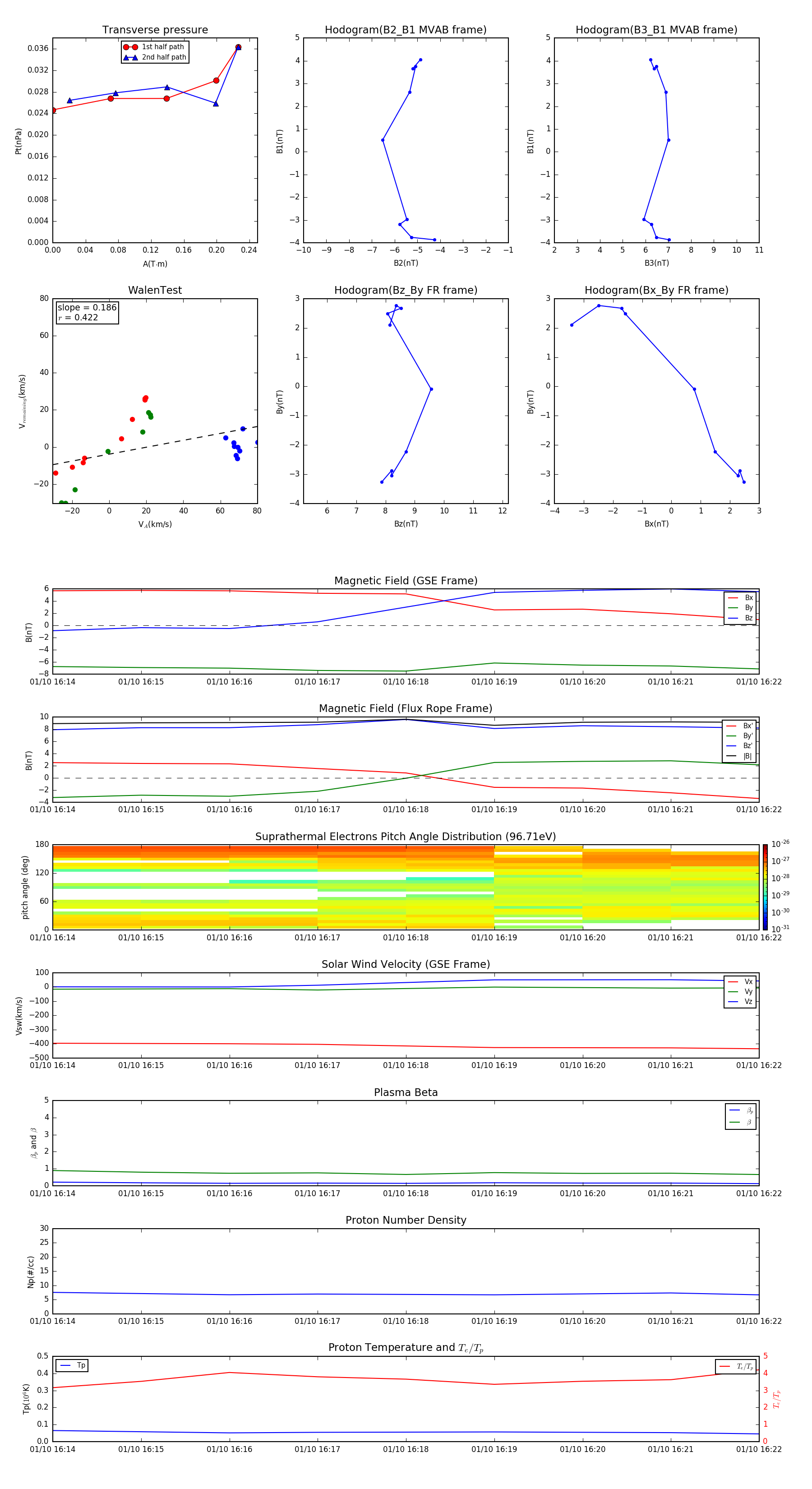Click the Te/Tp legend entry
Image resolution: width=812 pixels, height=1489 pixels.
(736, 1366)
